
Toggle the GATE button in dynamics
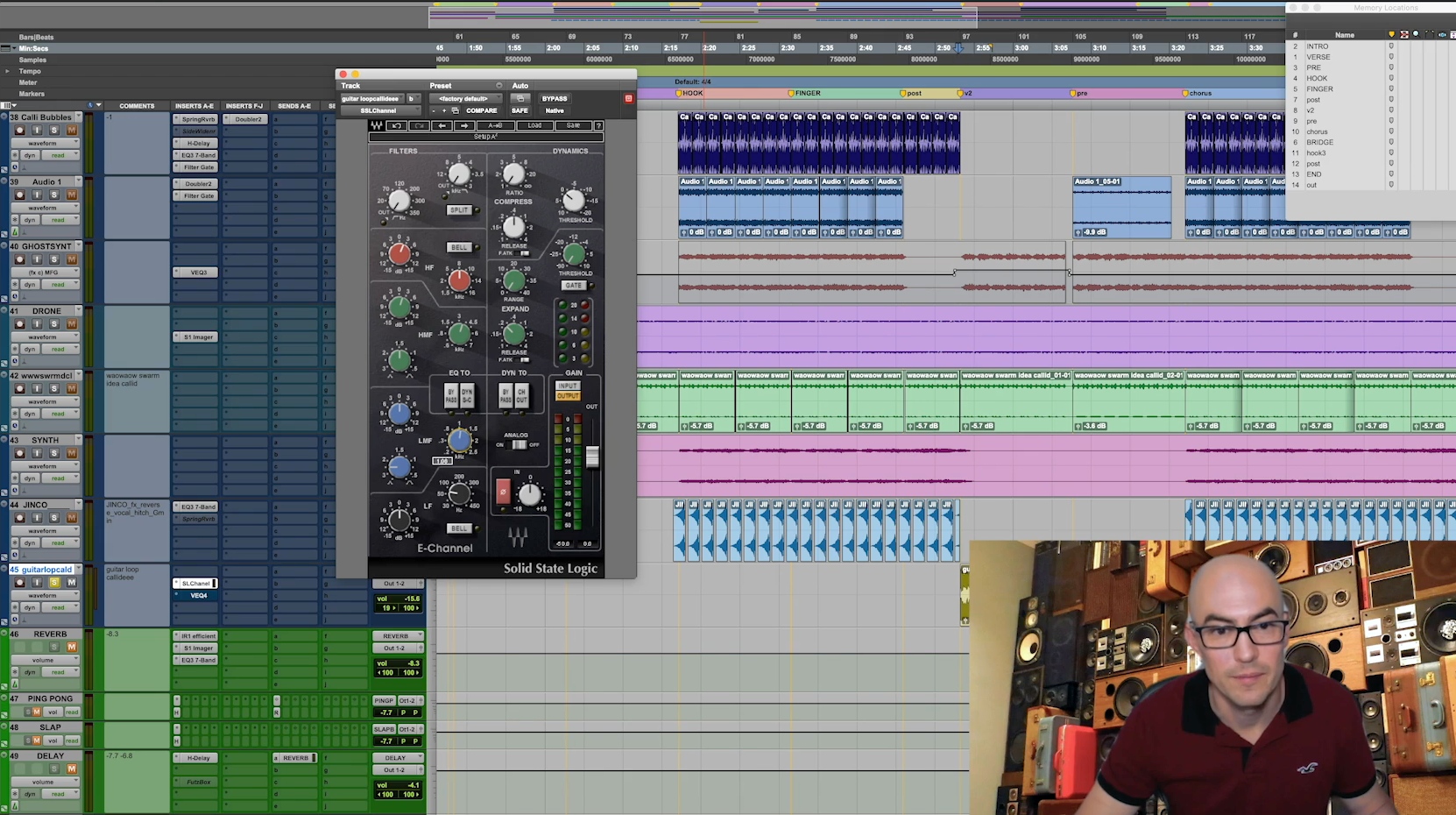(x=574, y=286)
